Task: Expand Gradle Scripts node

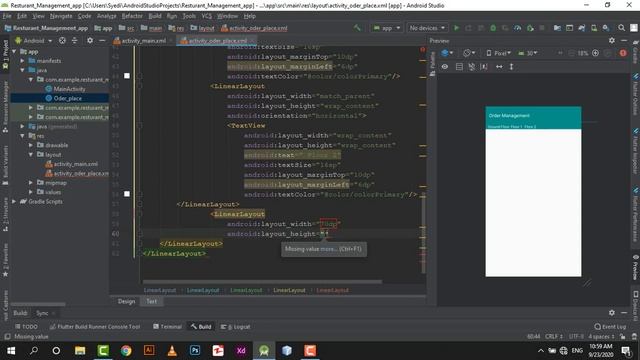Action: pos(15,202)
